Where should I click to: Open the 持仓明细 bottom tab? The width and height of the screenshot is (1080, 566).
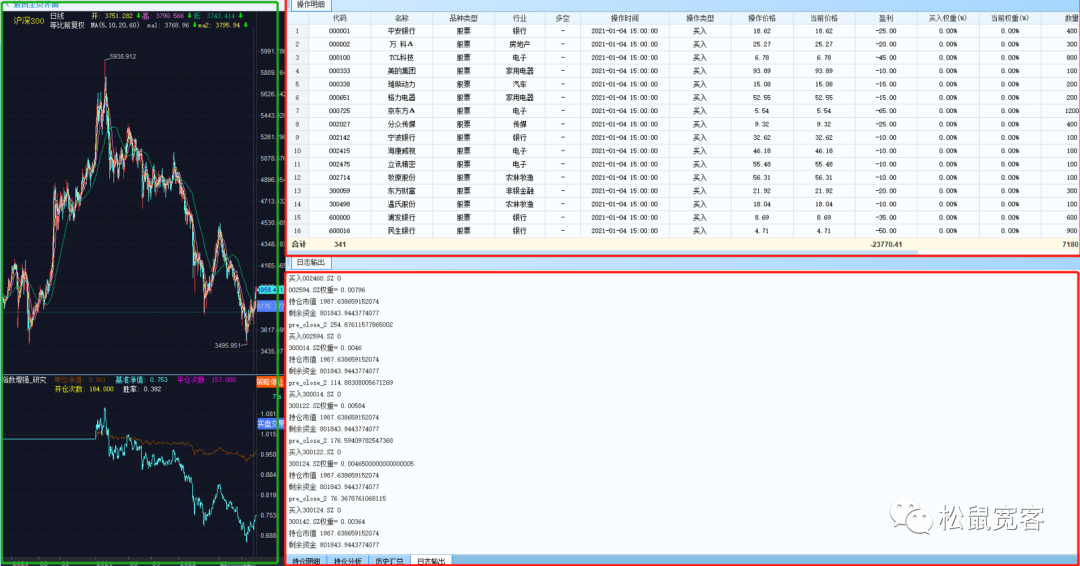click(306, 561)
